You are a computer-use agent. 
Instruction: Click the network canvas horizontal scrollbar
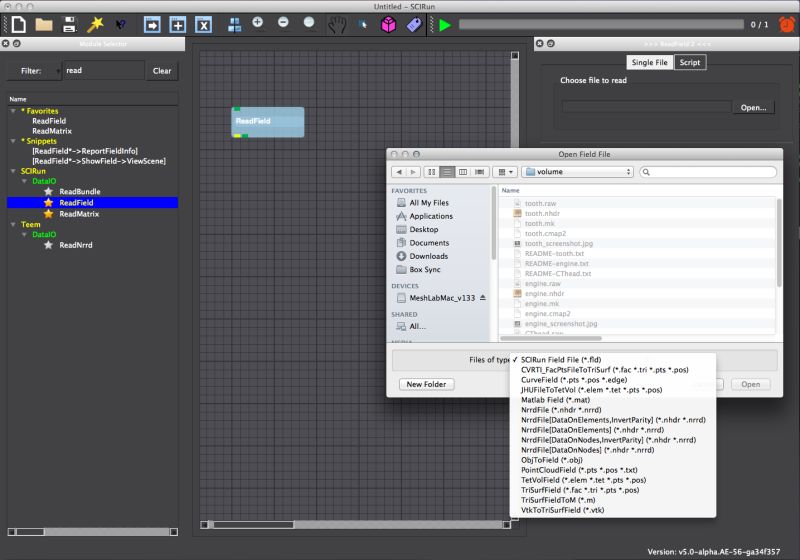[356, 524]
